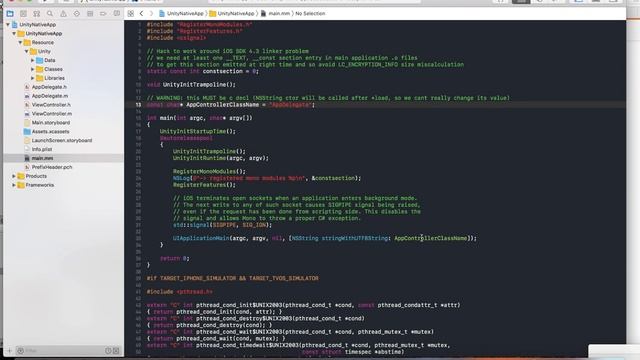Open the related items grid menu
640x360 pixels.
tap(131, 13)
